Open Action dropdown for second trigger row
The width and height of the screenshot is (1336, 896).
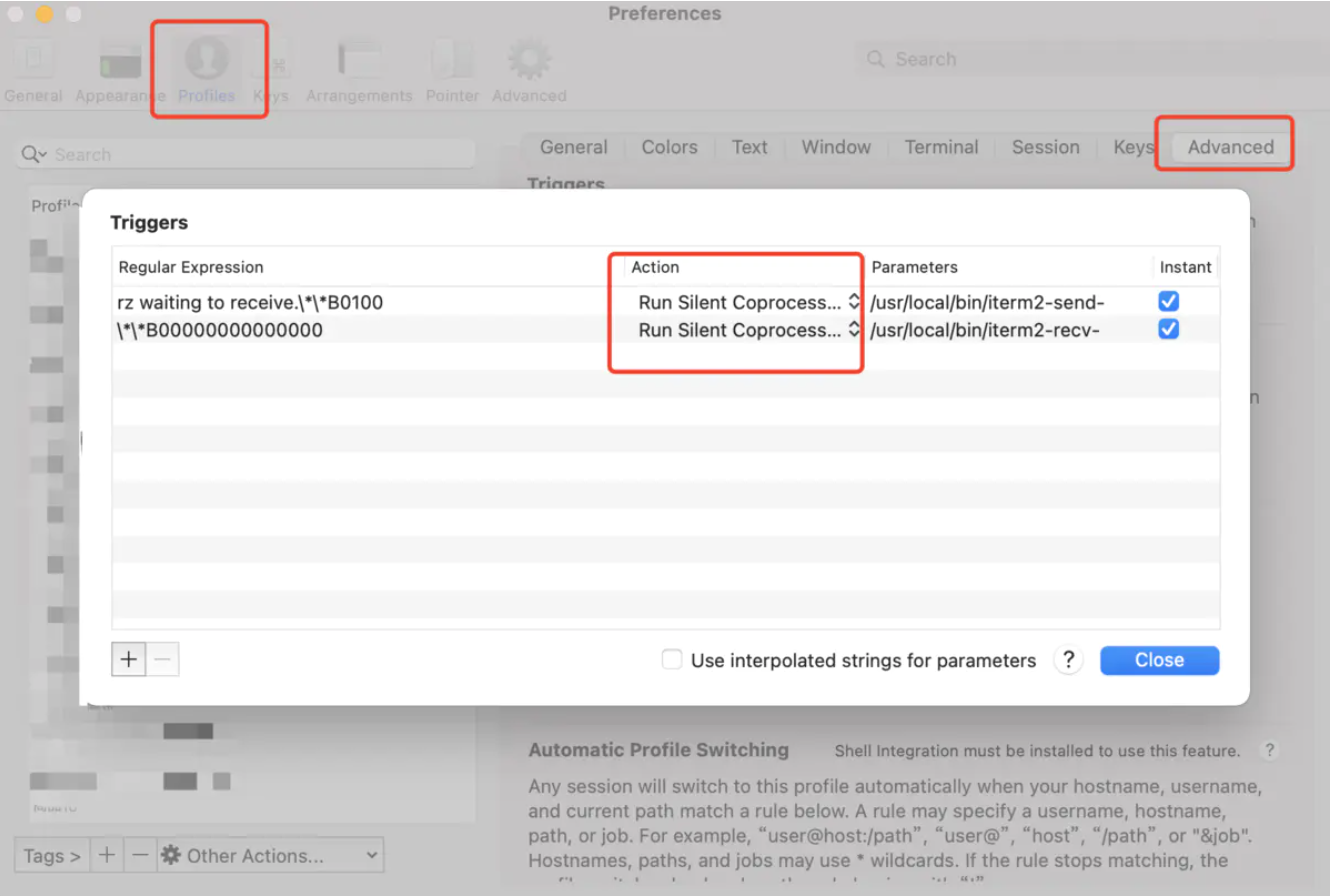pos(749,330)
